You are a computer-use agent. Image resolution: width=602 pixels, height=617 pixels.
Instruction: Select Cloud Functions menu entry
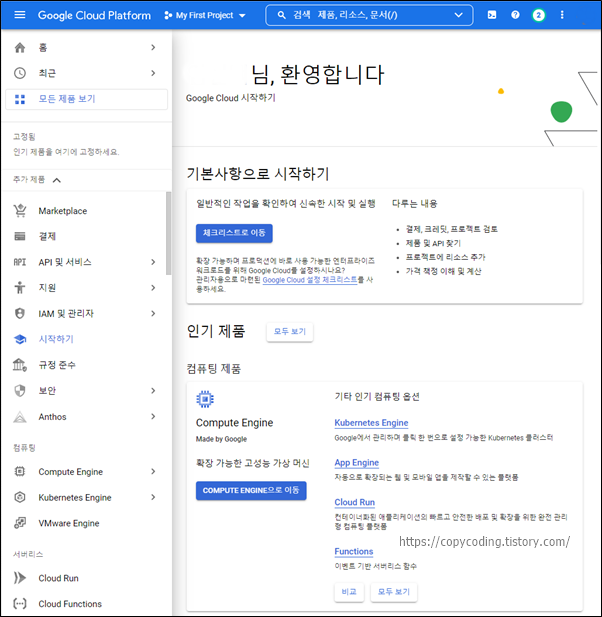pyautogui.click(x=86, y=604)
